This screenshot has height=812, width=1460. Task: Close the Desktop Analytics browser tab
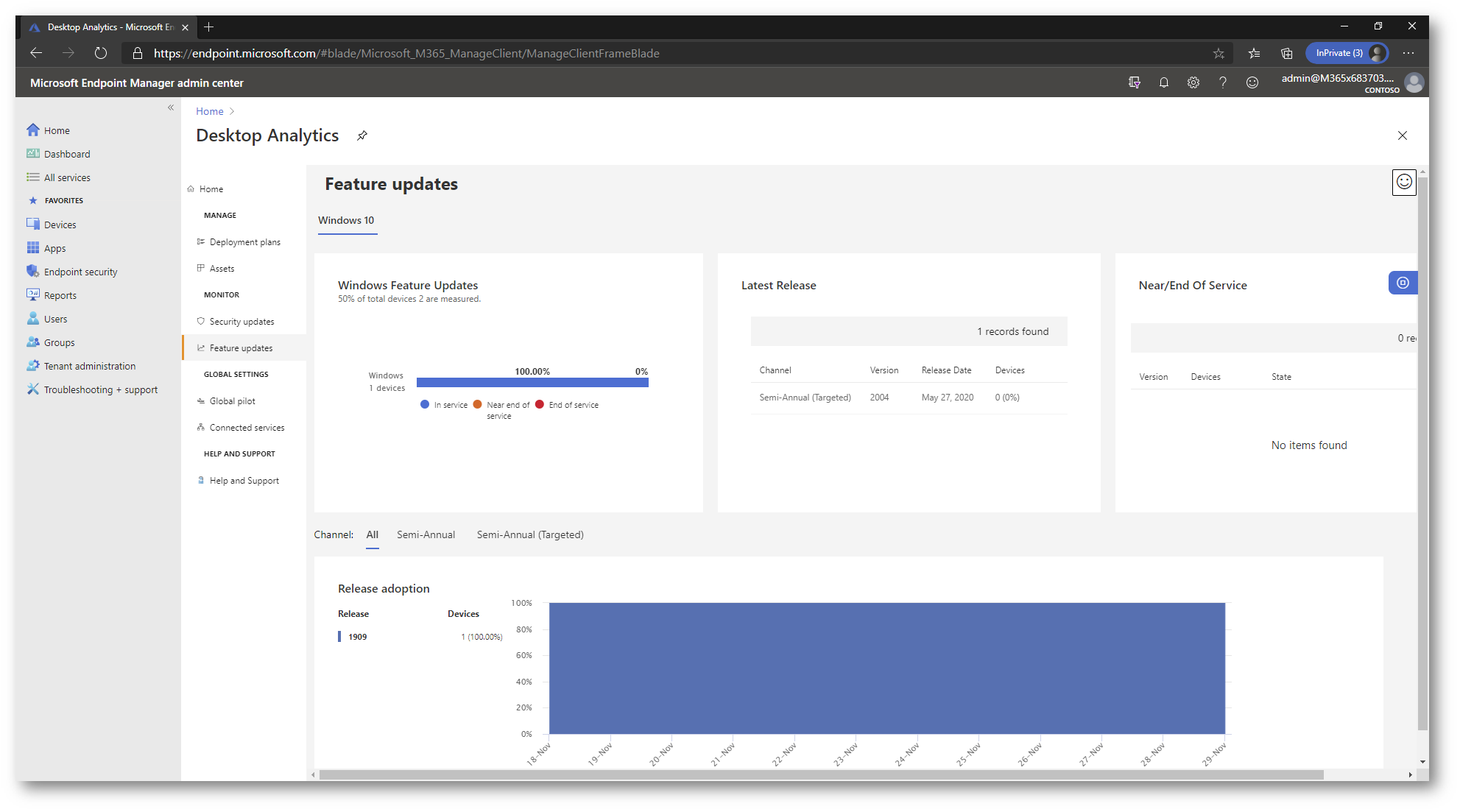tap(185, 27)
